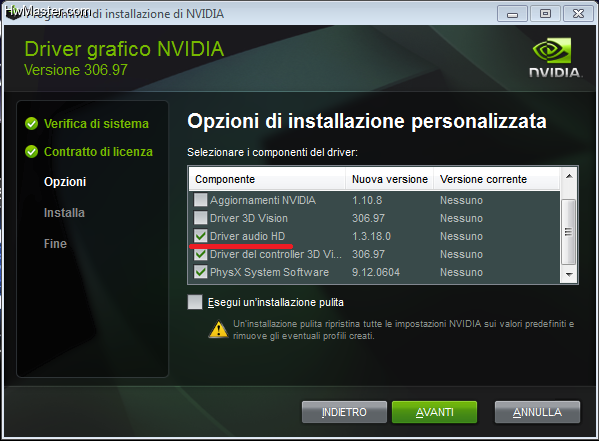
Task: Click the yellow warning triangle icon
Action: click(x=219, y=329)
